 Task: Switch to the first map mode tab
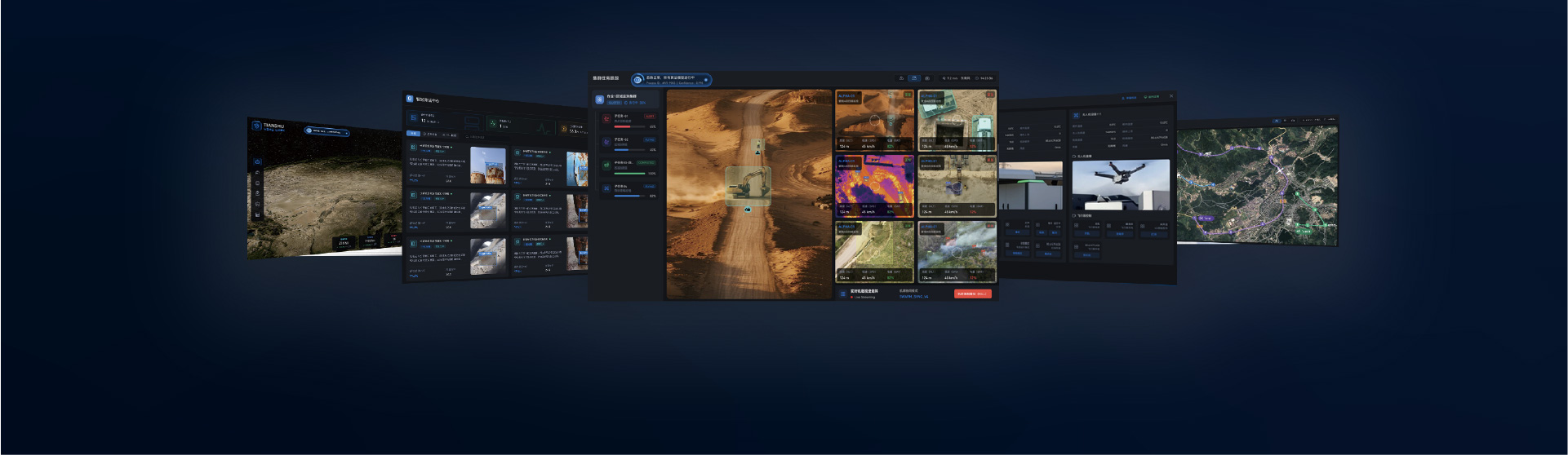coord(1278,121)
